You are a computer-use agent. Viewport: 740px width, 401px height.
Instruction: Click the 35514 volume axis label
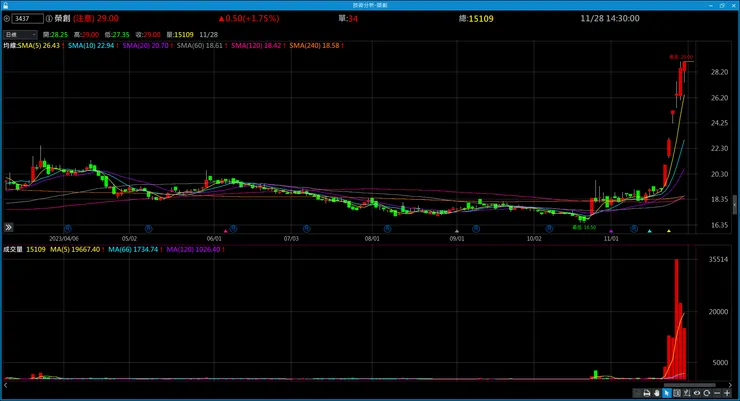(718, 259)
